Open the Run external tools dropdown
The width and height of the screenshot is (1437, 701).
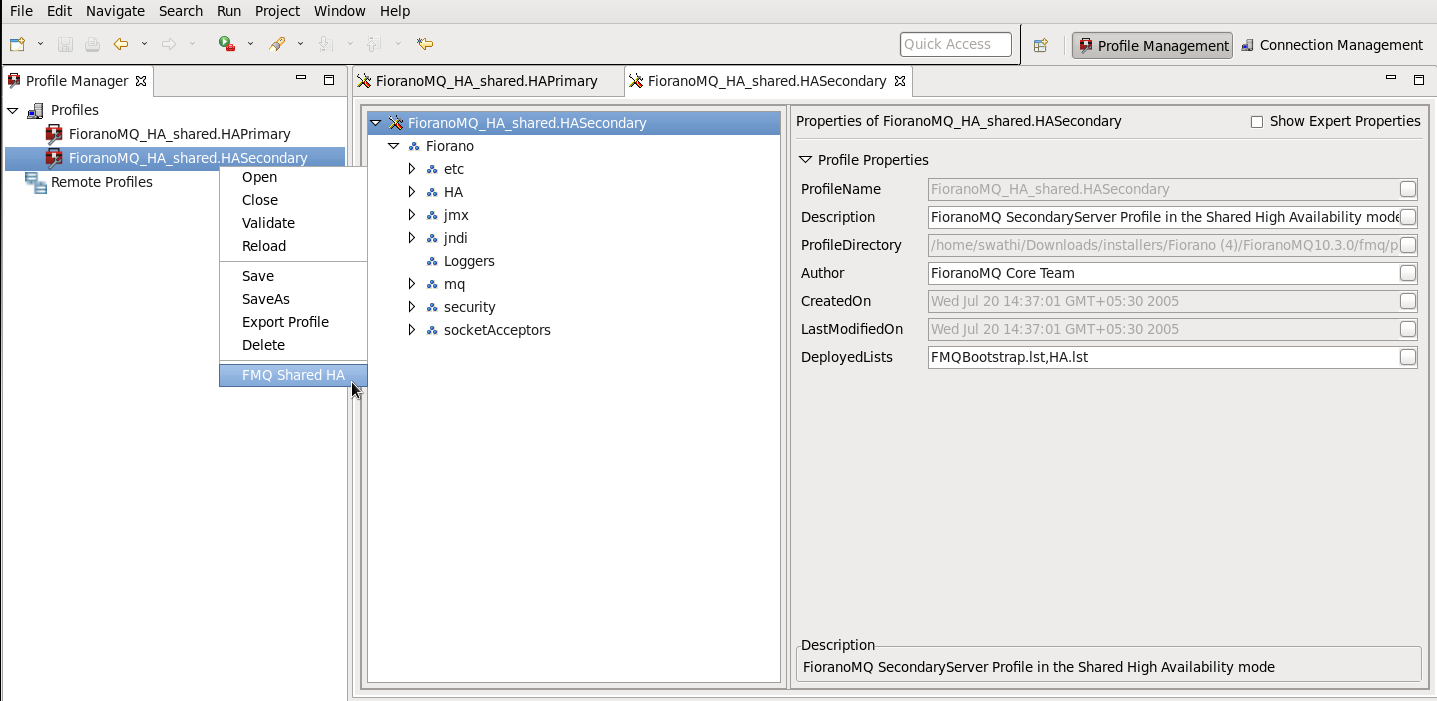coord(250,44)
